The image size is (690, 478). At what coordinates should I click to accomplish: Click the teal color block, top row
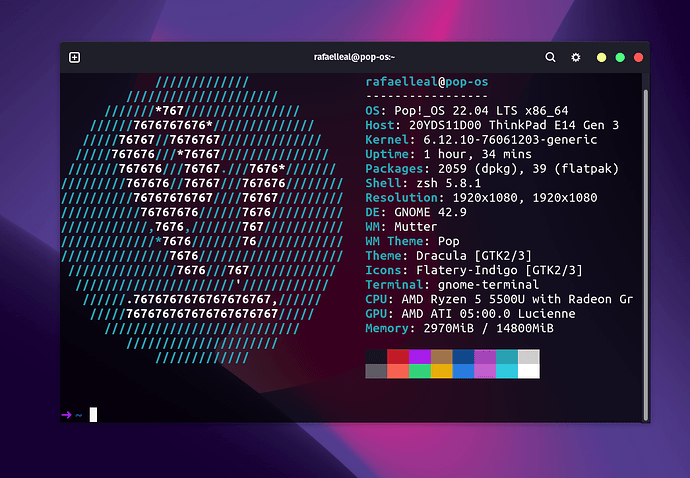coord(507,357)
